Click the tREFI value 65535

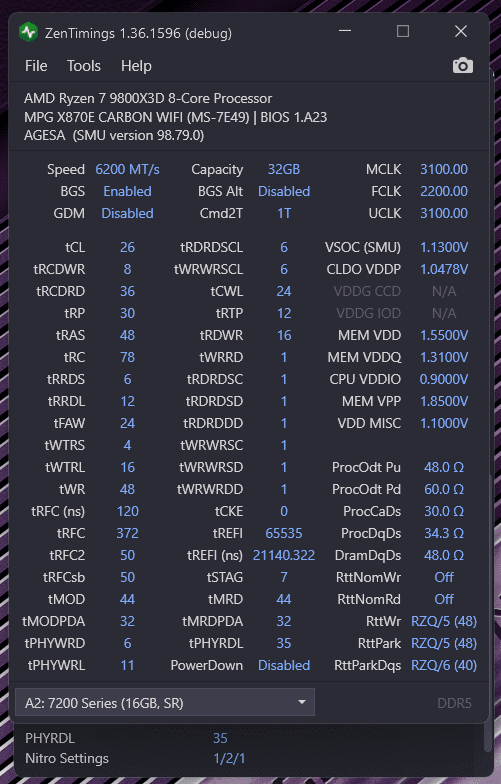click(284, 534)
